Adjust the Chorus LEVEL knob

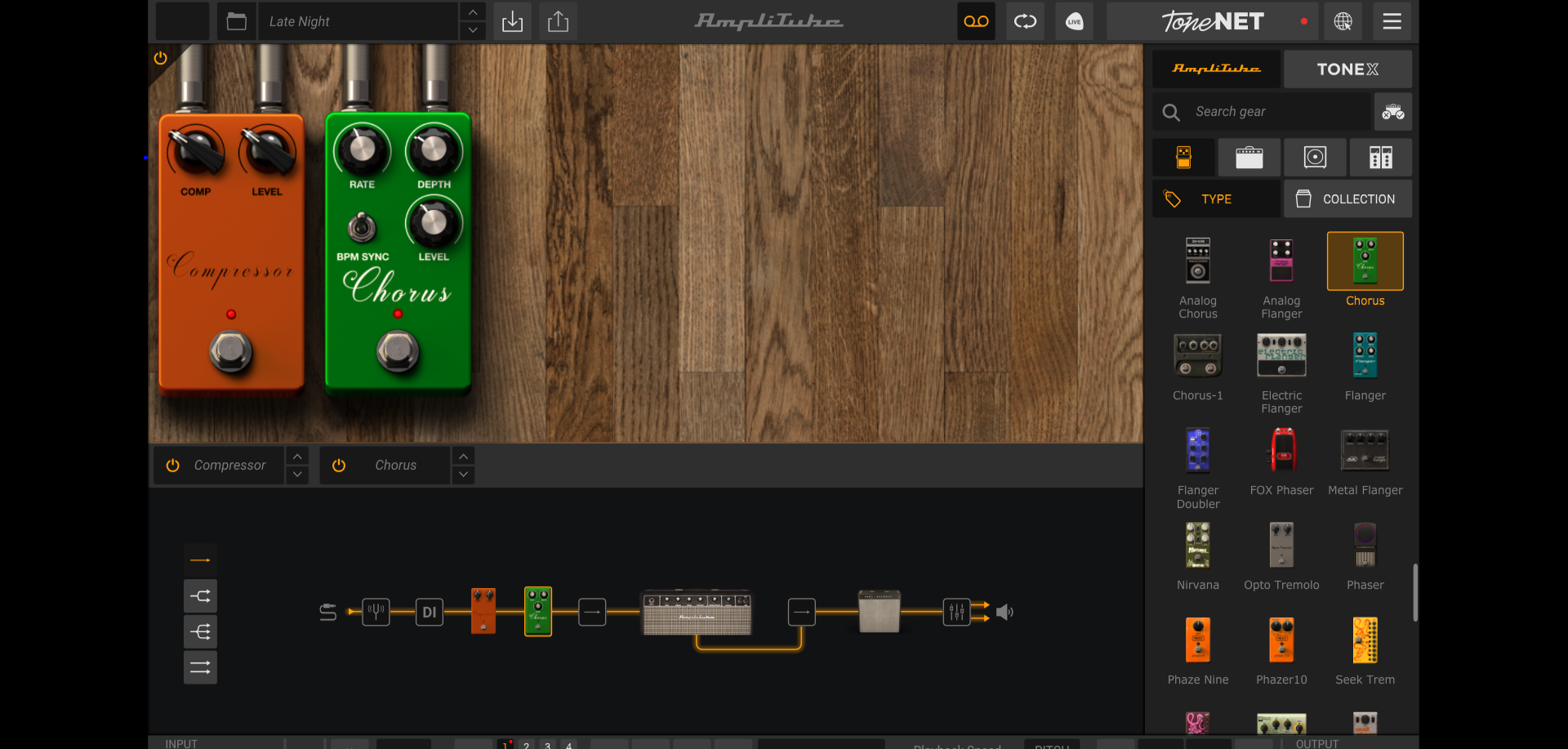point(434,221)
